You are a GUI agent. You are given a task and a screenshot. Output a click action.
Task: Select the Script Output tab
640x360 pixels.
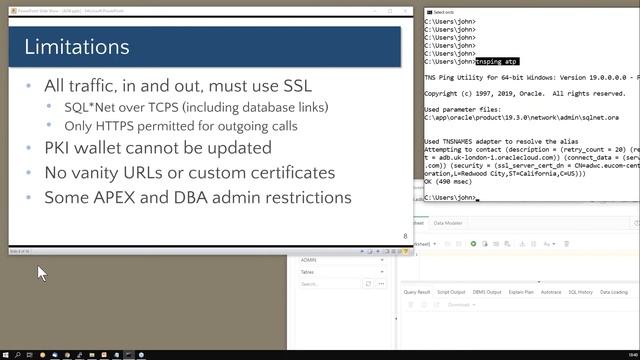(451, 292)
